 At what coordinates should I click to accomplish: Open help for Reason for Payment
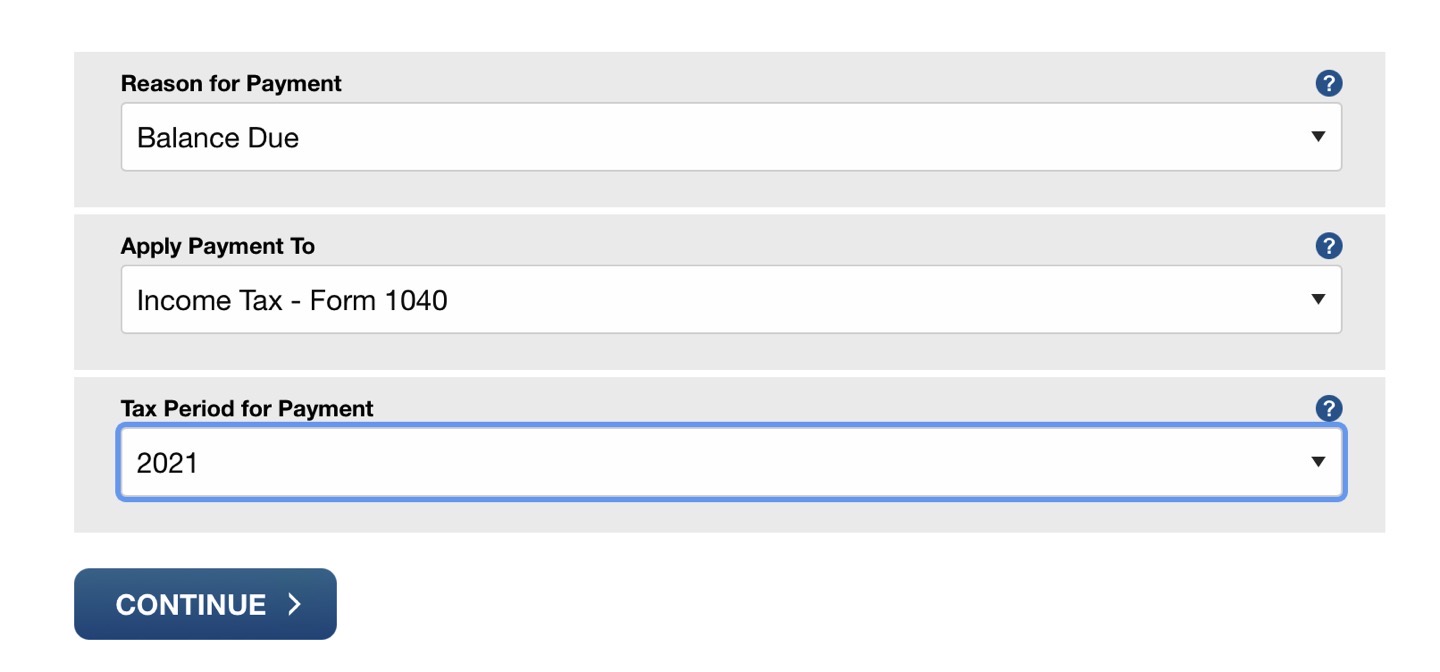(1329, 83)
